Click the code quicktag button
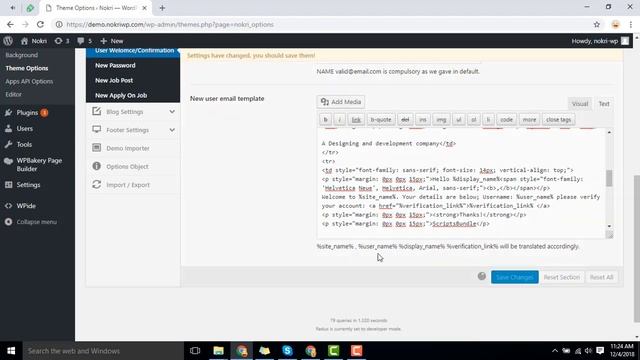 tap(507, 120)
